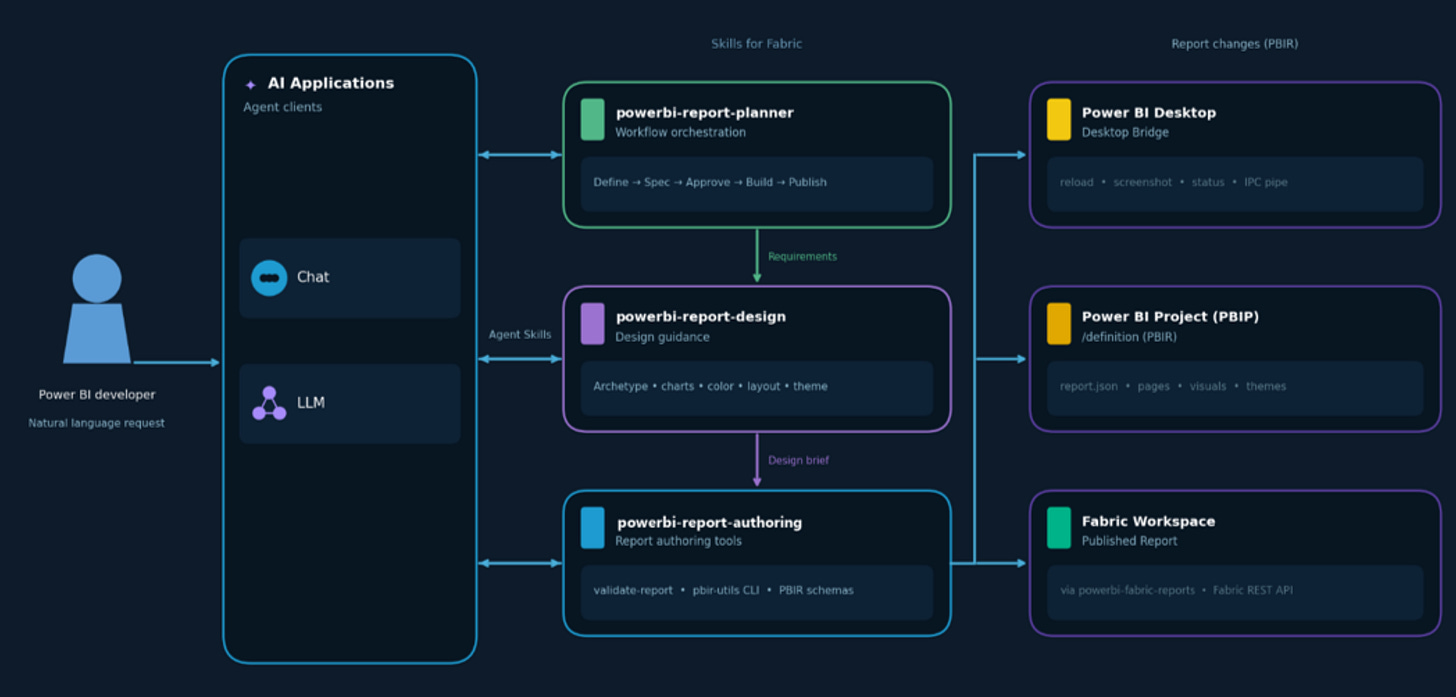
Task: Click the yellow Power BI Desktop icon
Action: click(x=1059, y=119)
